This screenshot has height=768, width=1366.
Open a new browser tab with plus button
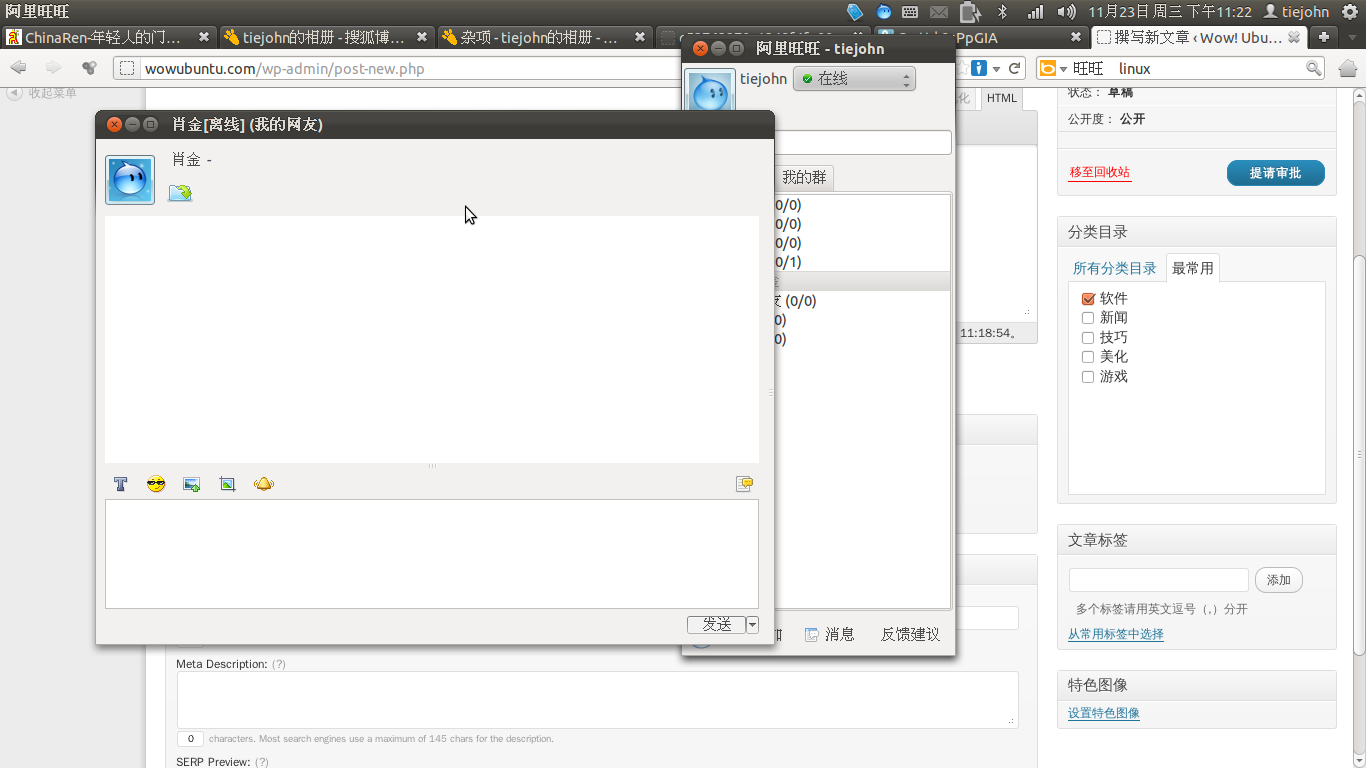click(x=1324, y=37)
